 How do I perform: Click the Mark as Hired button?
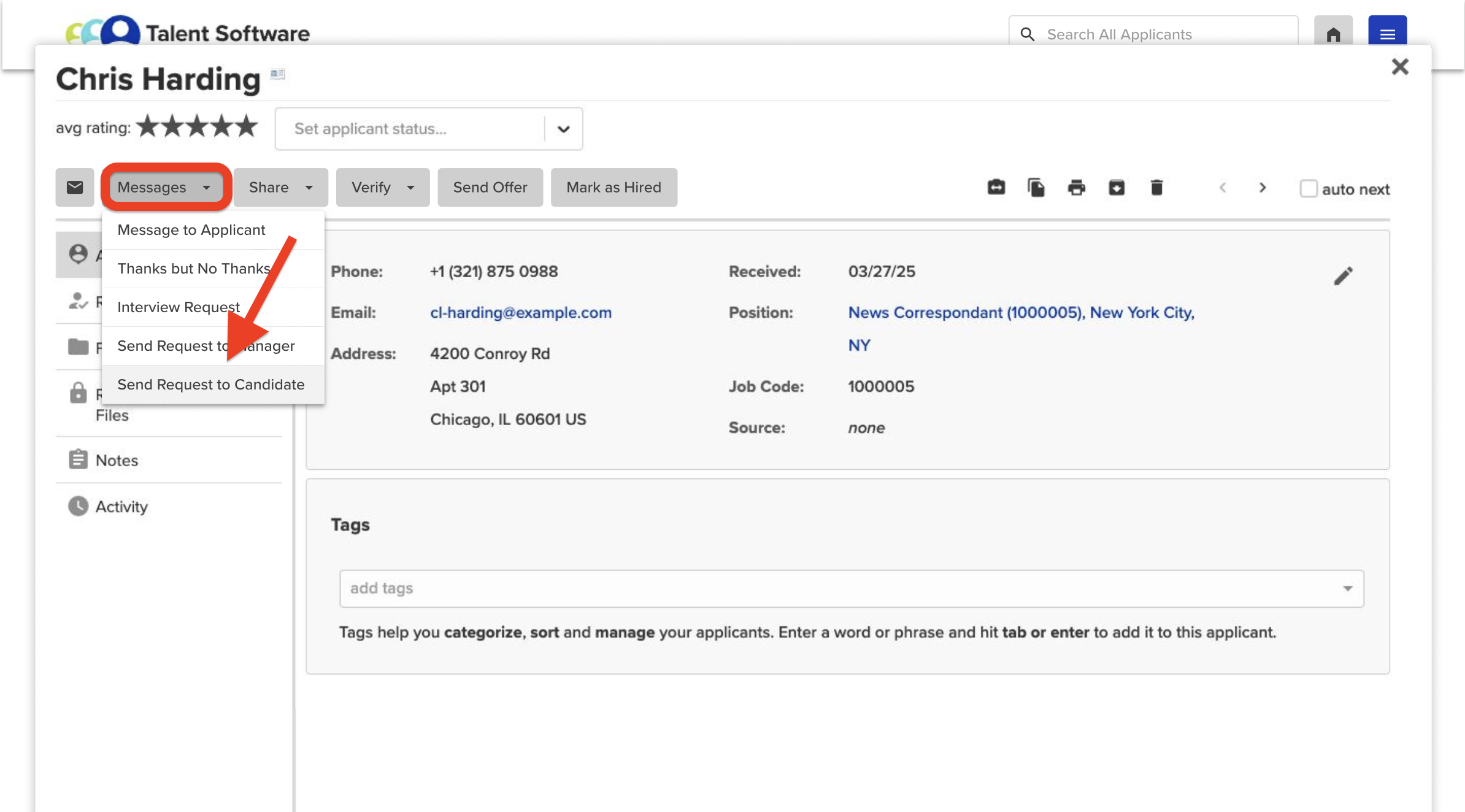613,187
